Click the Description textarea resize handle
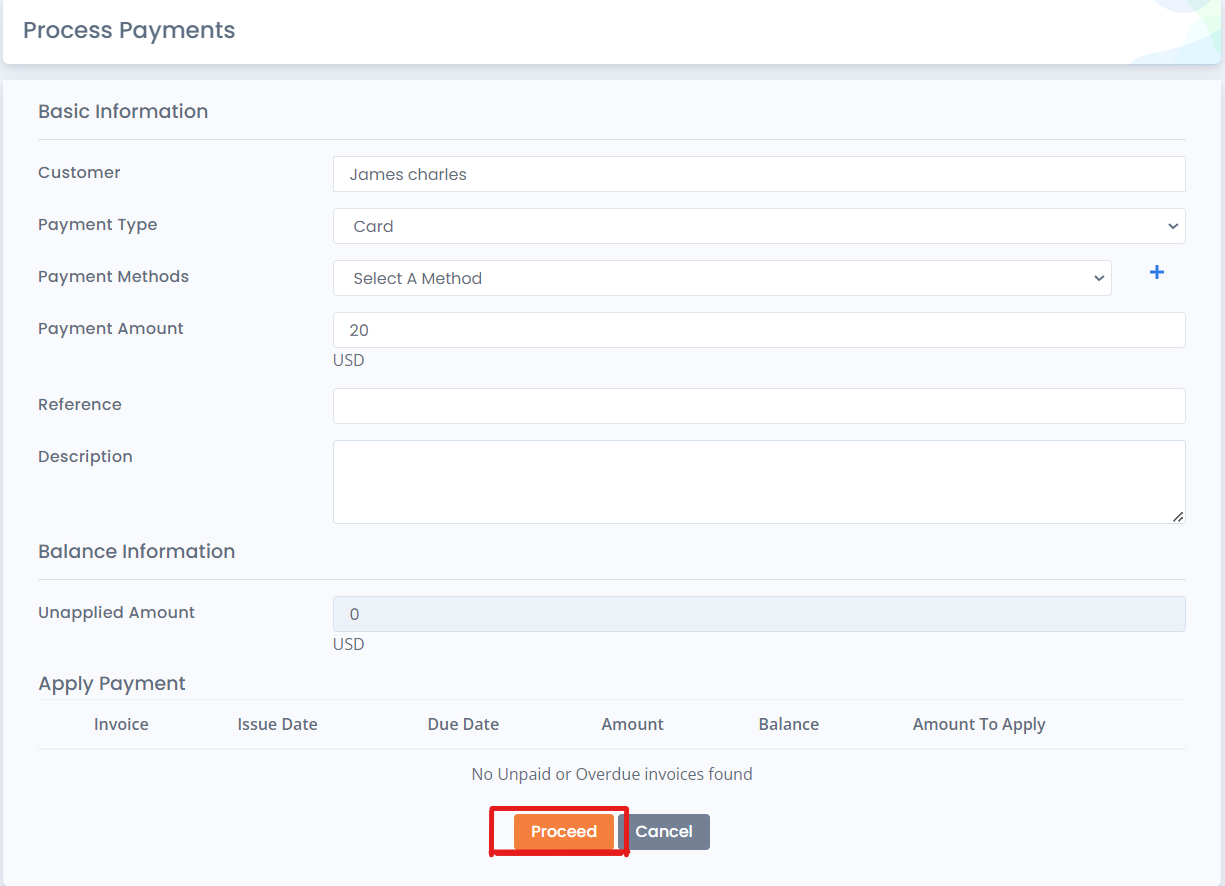Image resolution: width=1225 pixels, height=886 pixels. tap(1178, 518)
